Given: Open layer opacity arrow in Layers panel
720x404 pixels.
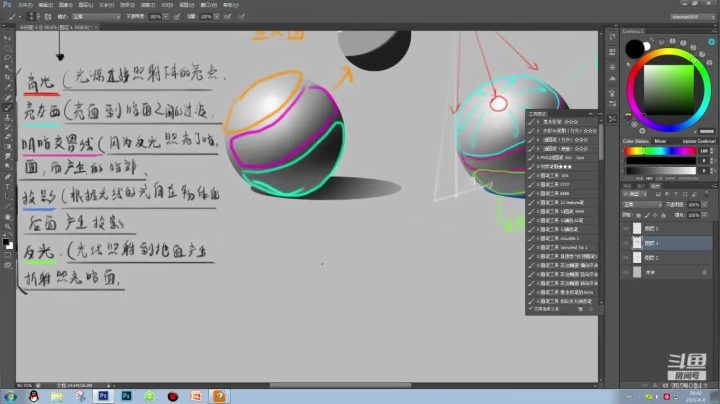Looking at the screenshot, I should pyautogui.click(x=704, y=204).
